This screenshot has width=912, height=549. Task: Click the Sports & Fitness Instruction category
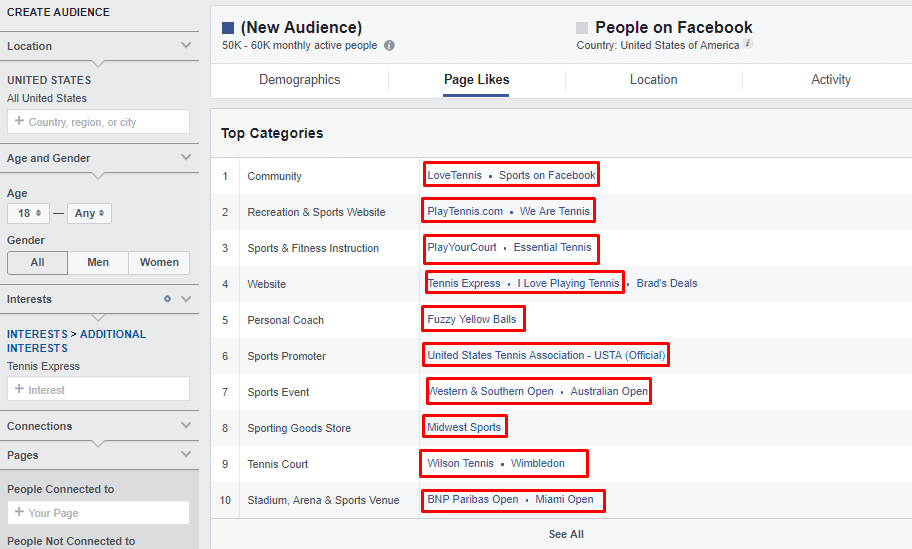(x=313, y=248)
